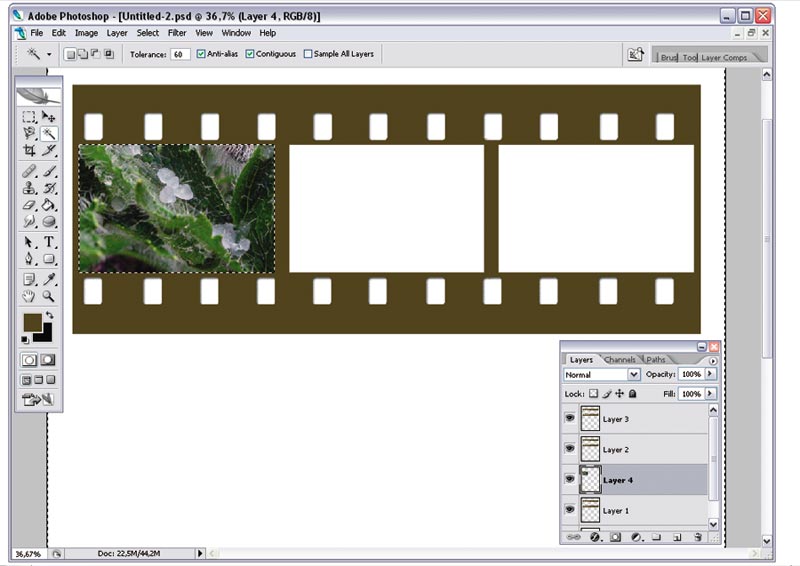
Task: Open the Filter menu
Action: point(177,33)
